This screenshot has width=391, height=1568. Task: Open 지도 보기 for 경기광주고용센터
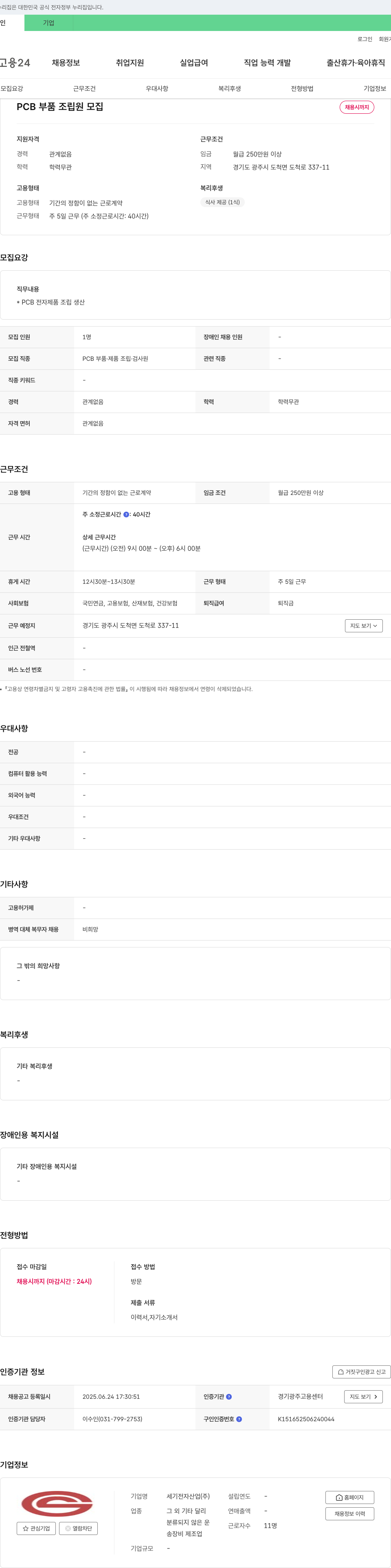tap(364, 1397)
